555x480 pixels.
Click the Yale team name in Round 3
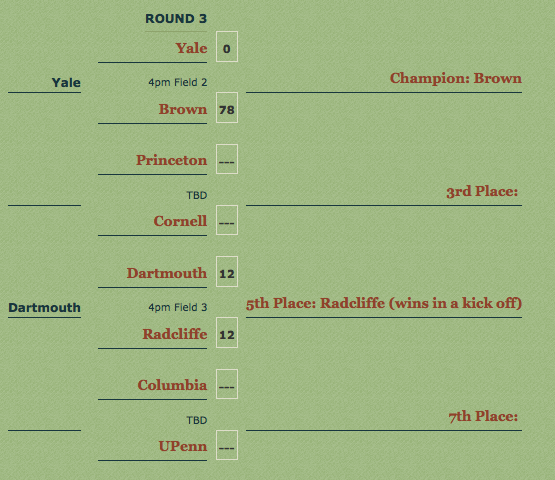click(x=191, y=48)
